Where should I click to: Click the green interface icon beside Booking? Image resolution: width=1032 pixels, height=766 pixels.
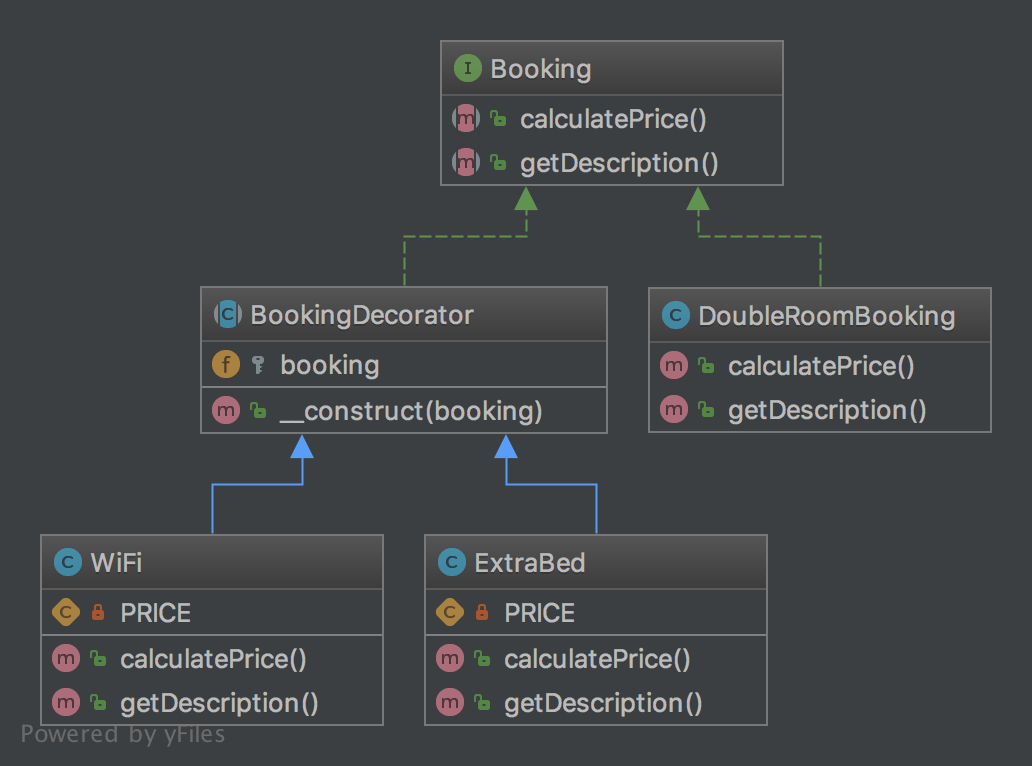(x=467, y=69)
